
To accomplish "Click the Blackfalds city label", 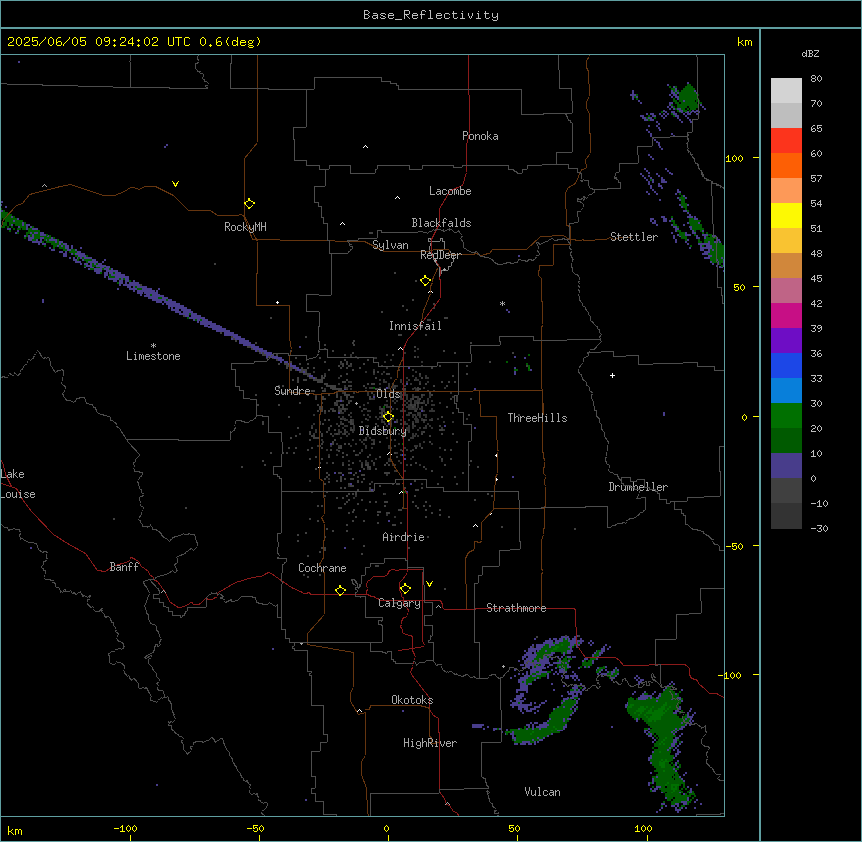I will (441, 223).
